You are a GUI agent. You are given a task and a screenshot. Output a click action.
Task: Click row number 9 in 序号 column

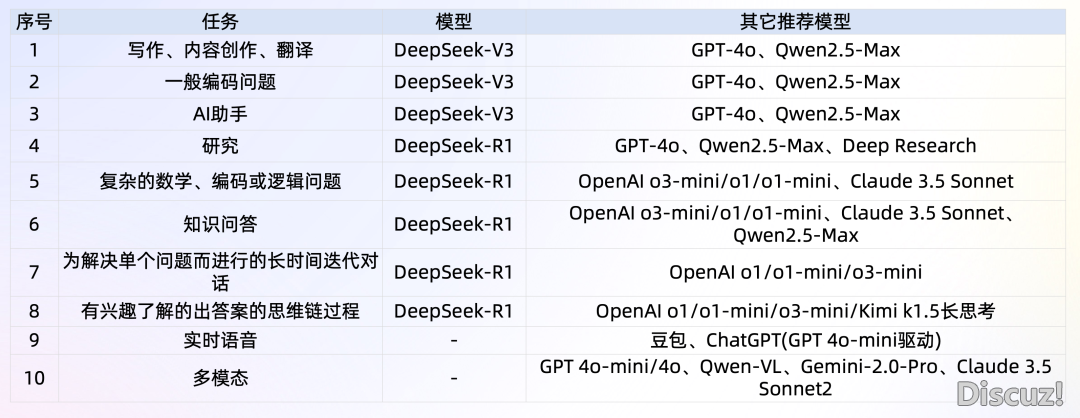pos(34,340)
